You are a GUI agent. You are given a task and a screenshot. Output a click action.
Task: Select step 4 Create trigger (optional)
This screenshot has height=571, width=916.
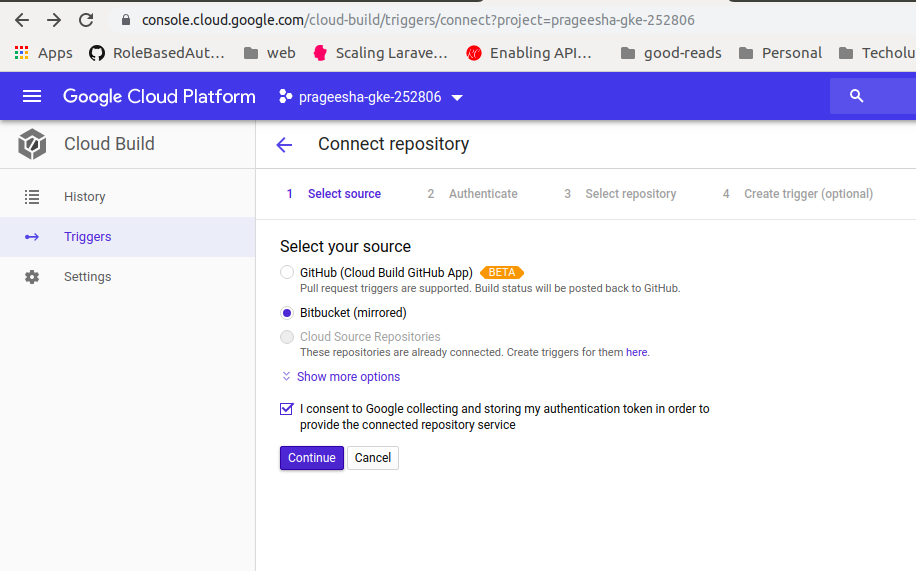click(x=797, y=194)
